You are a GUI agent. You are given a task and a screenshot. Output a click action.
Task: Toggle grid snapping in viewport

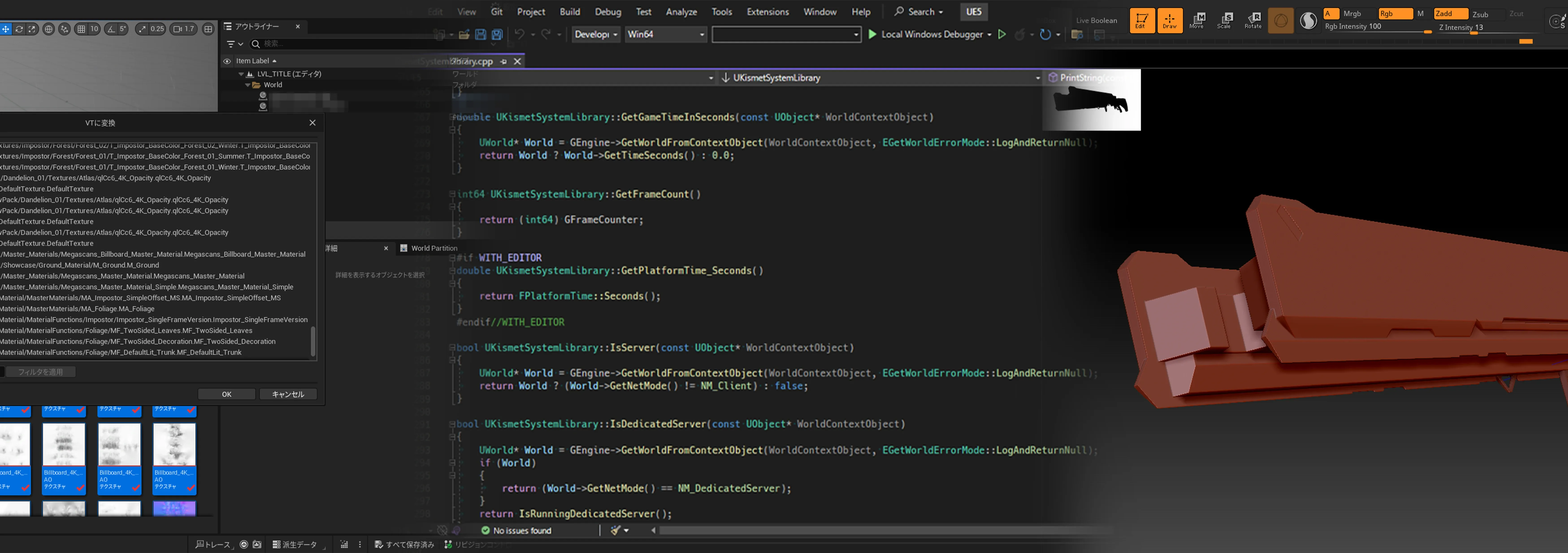(81, 29)
